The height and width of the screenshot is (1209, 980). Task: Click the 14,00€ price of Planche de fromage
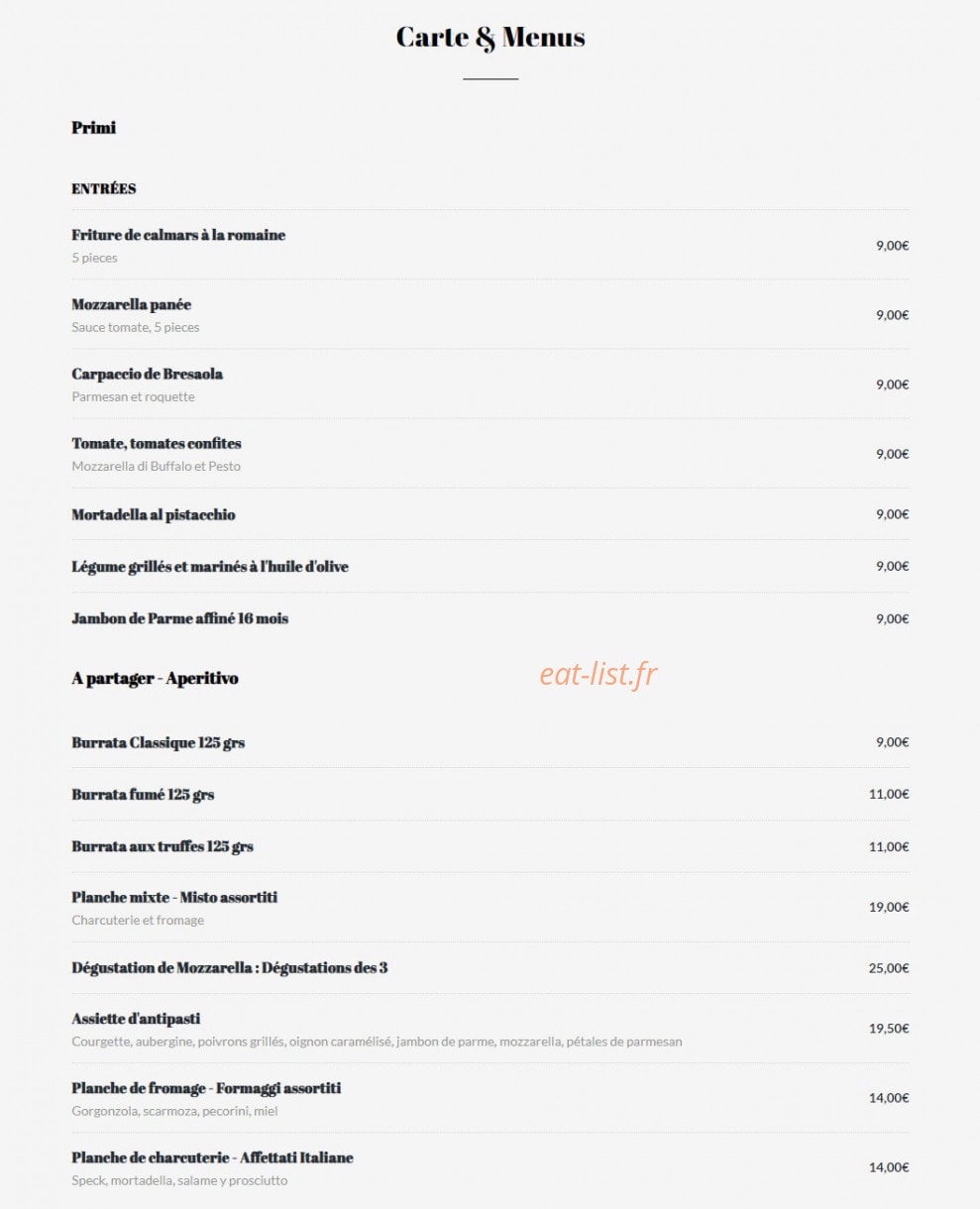coord(889,1098)
